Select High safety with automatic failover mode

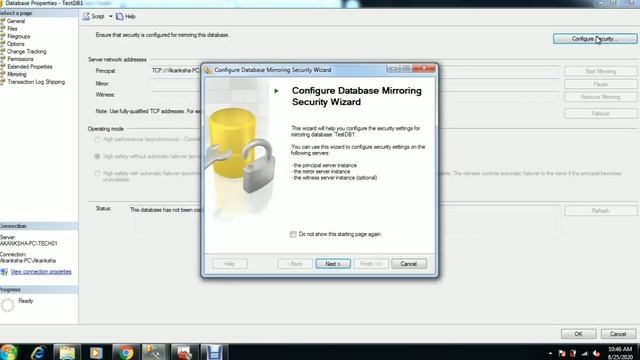(x=97, y=173)
